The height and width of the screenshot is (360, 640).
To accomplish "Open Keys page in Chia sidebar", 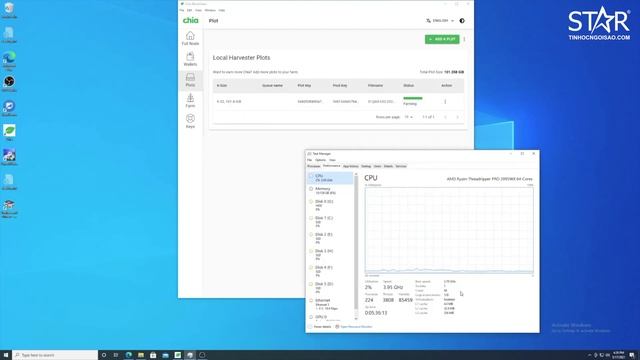I will tap(190, 122).
